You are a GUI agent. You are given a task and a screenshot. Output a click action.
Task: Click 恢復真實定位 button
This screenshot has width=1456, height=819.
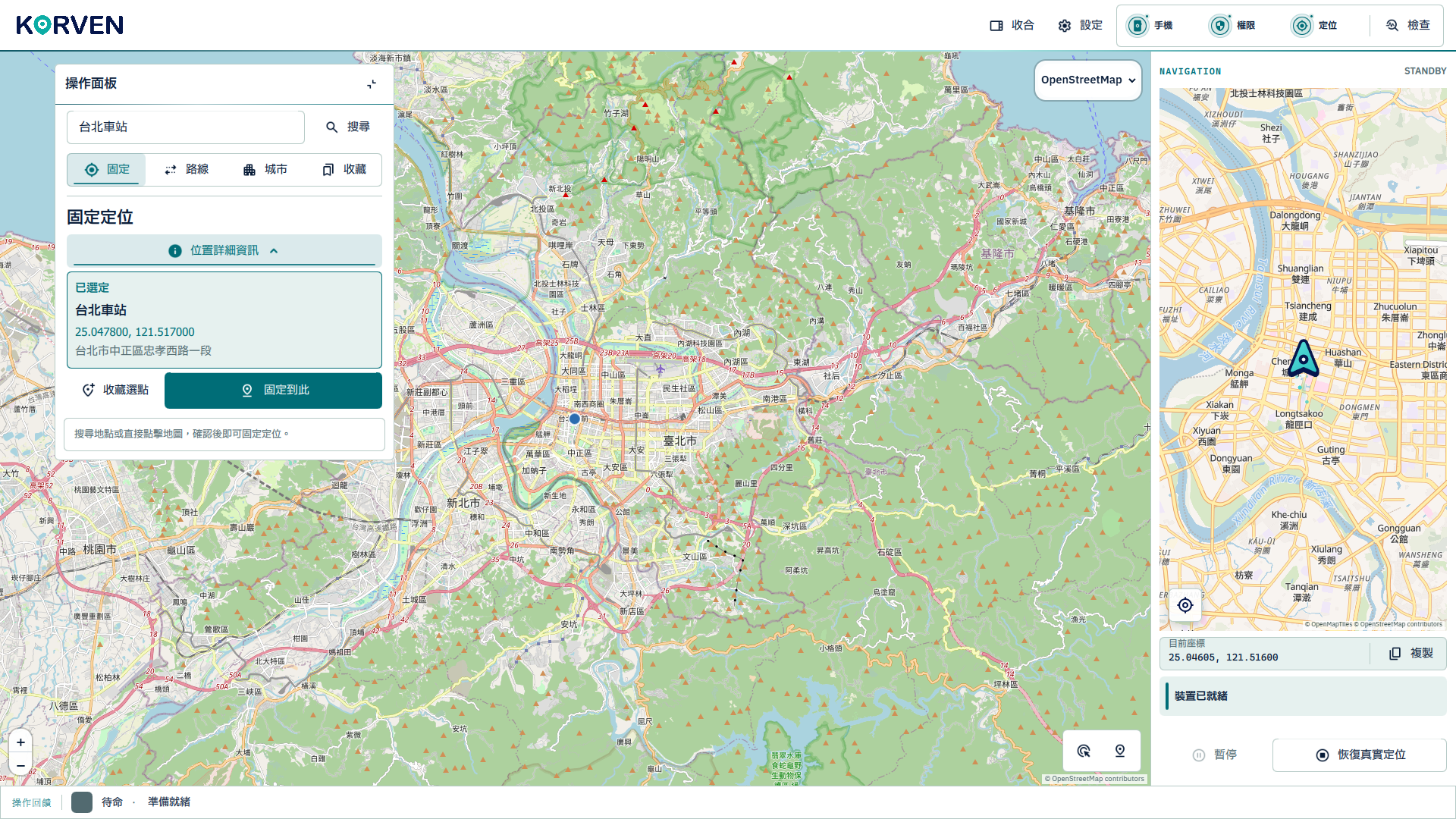pos(1360,755)
